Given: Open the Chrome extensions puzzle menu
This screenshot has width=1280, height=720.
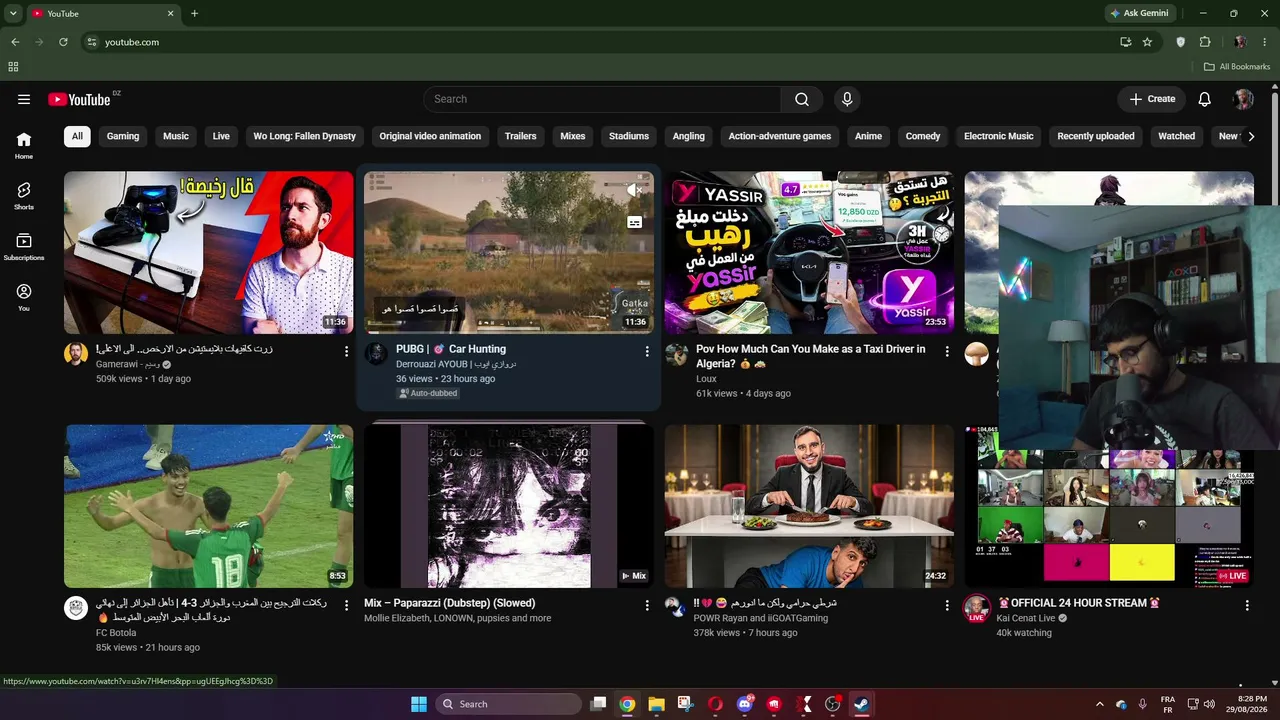Looking at the screenshot, I should (1205, 42).
